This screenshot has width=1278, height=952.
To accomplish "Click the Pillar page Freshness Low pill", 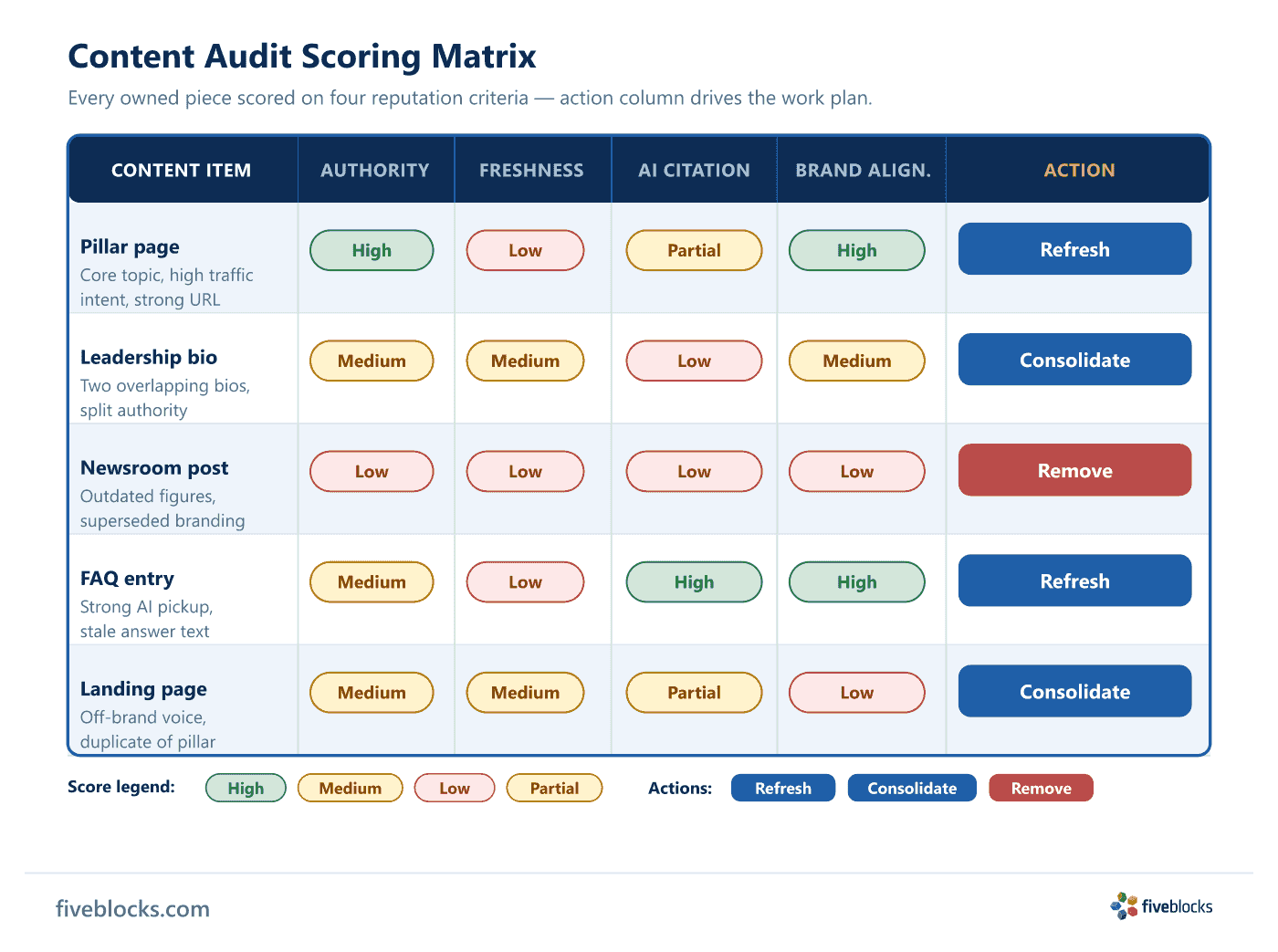I will tap(525, 250).
